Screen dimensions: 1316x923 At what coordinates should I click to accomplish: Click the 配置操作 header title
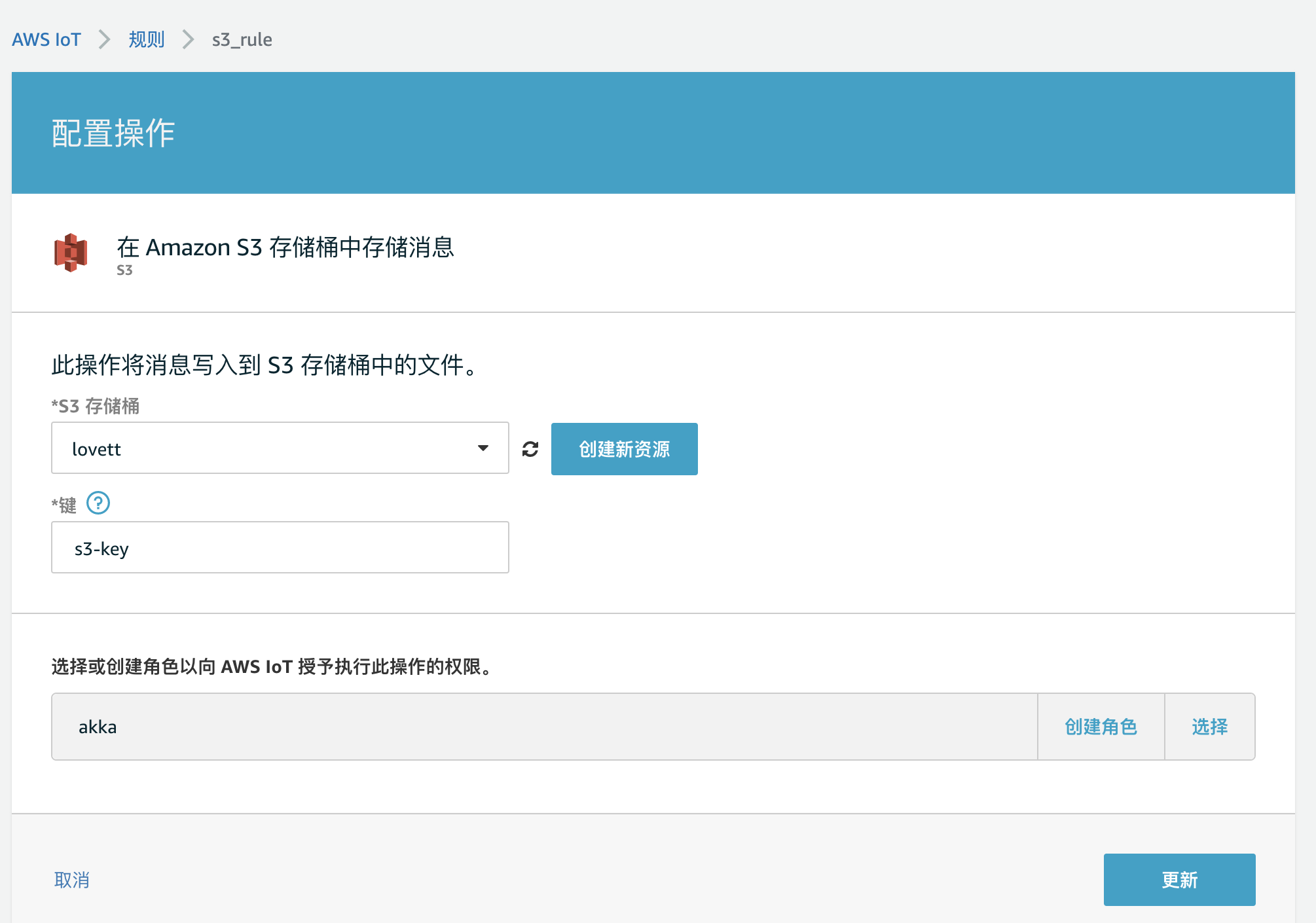(x=113, y=134)
